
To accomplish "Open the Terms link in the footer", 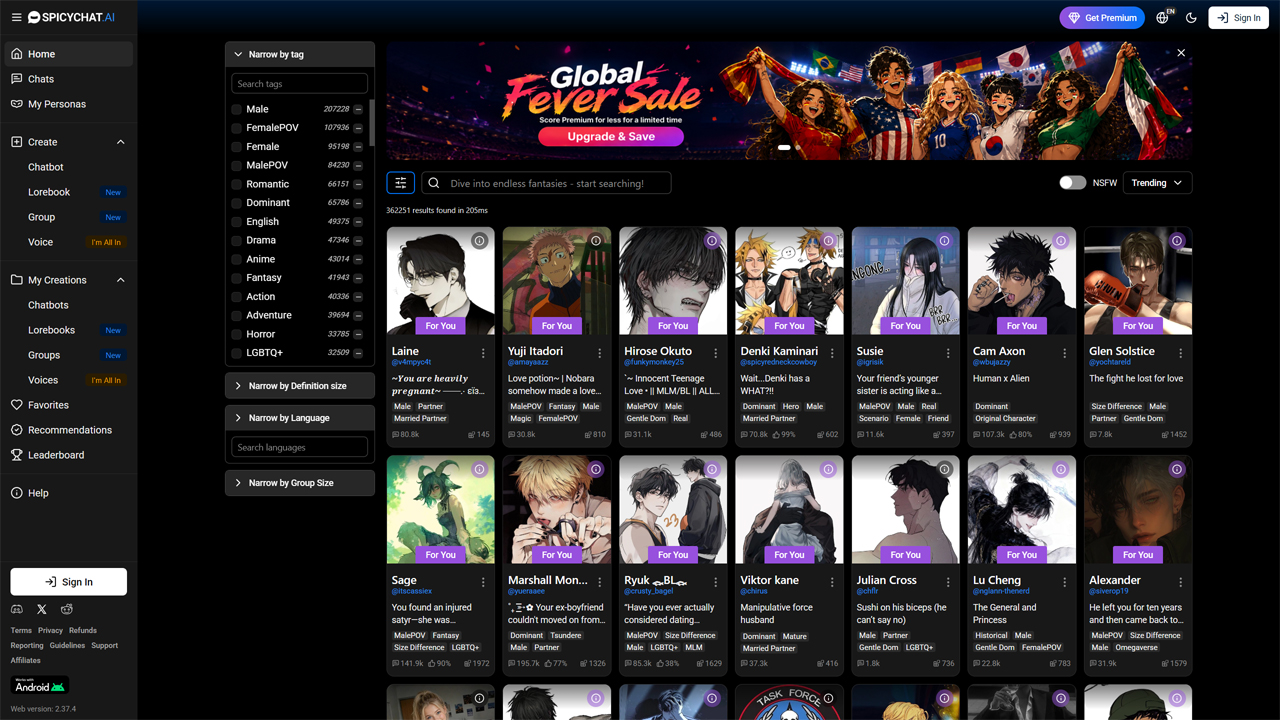I will [x=21, y=631].
